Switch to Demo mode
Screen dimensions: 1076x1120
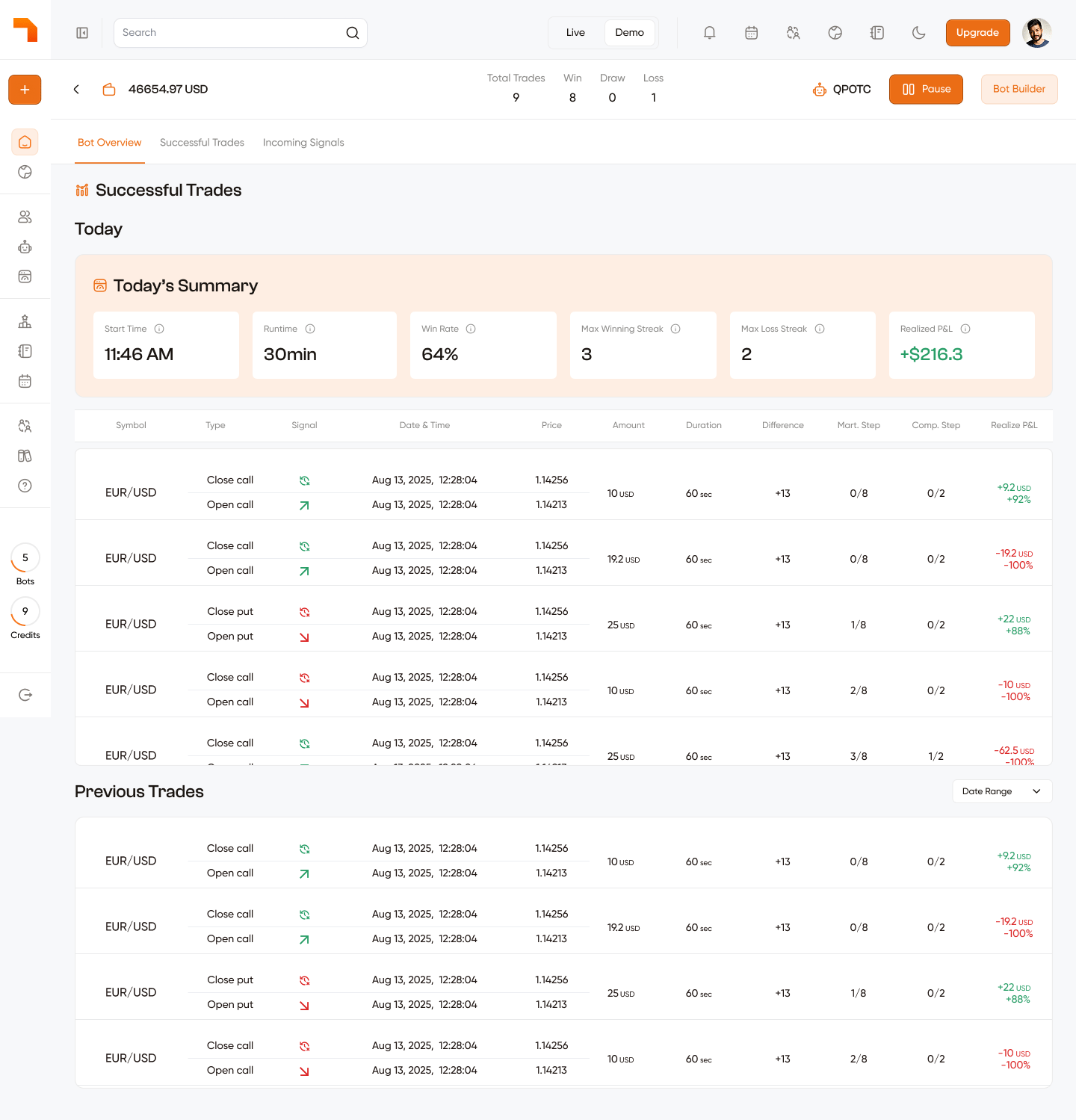click(629, 33)
